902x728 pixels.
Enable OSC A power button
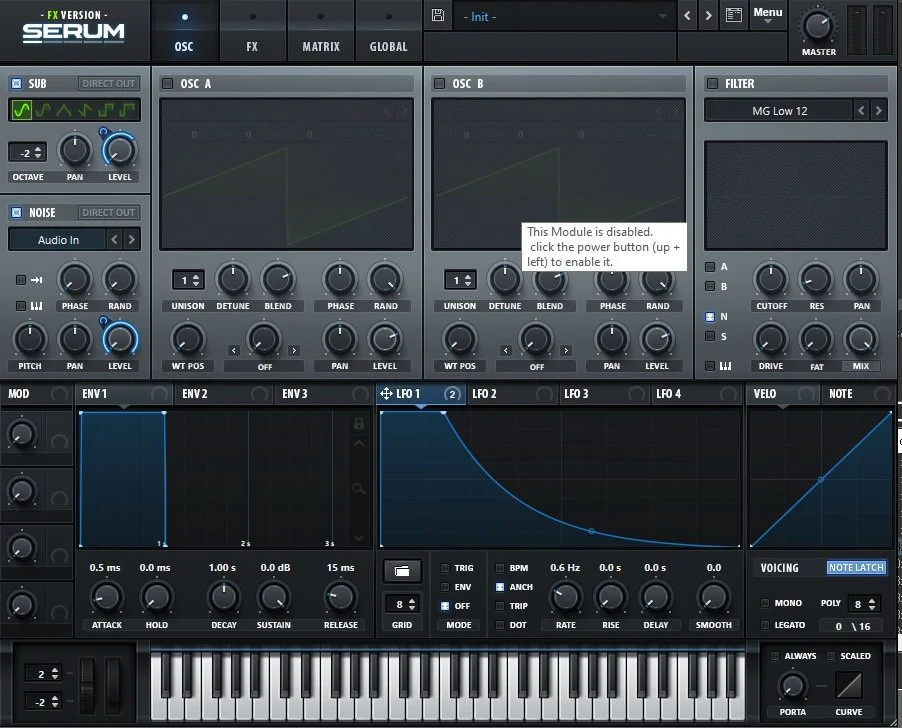pyautogui.click(x=167, y=83)
